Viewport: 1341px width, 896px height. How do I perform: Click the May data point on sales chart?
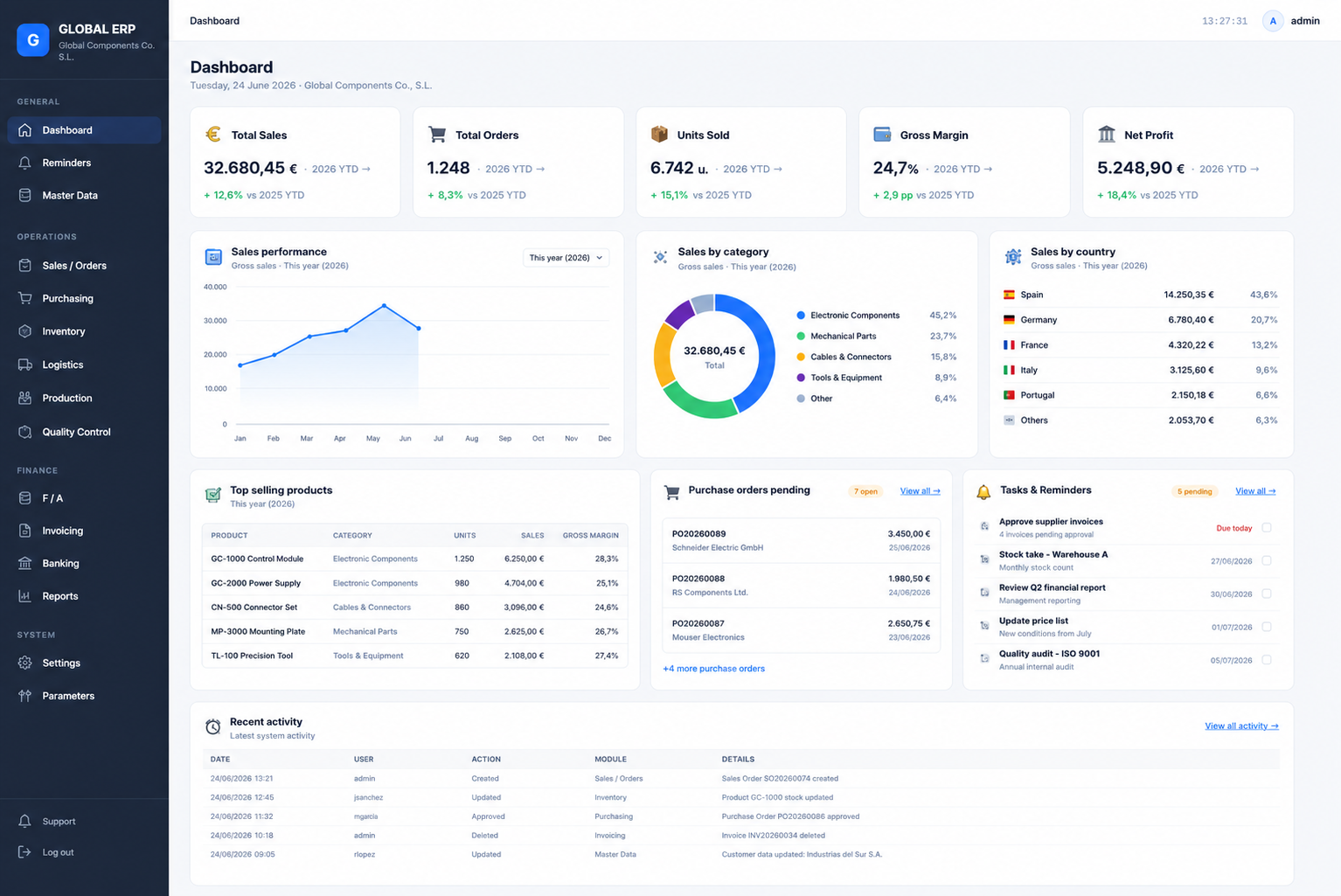(384, 306)
